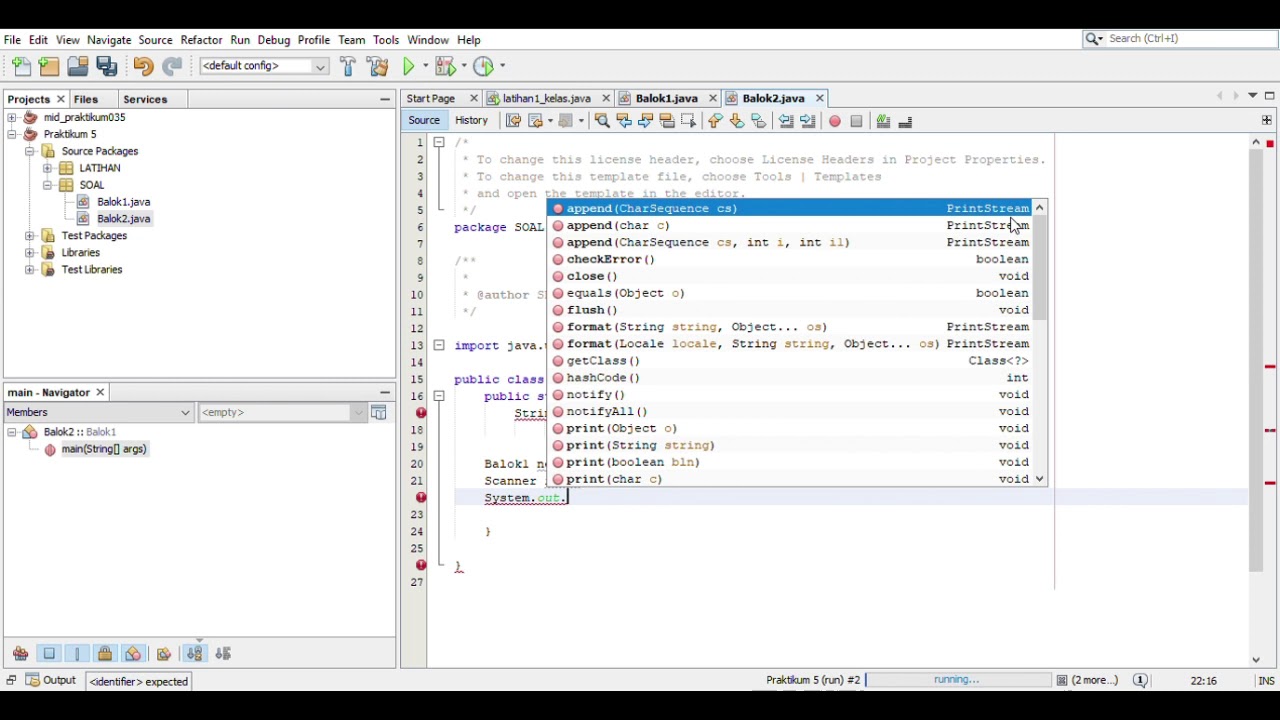
Task: Collapse the Praktikum 5 project node
Action: (12, 134)
